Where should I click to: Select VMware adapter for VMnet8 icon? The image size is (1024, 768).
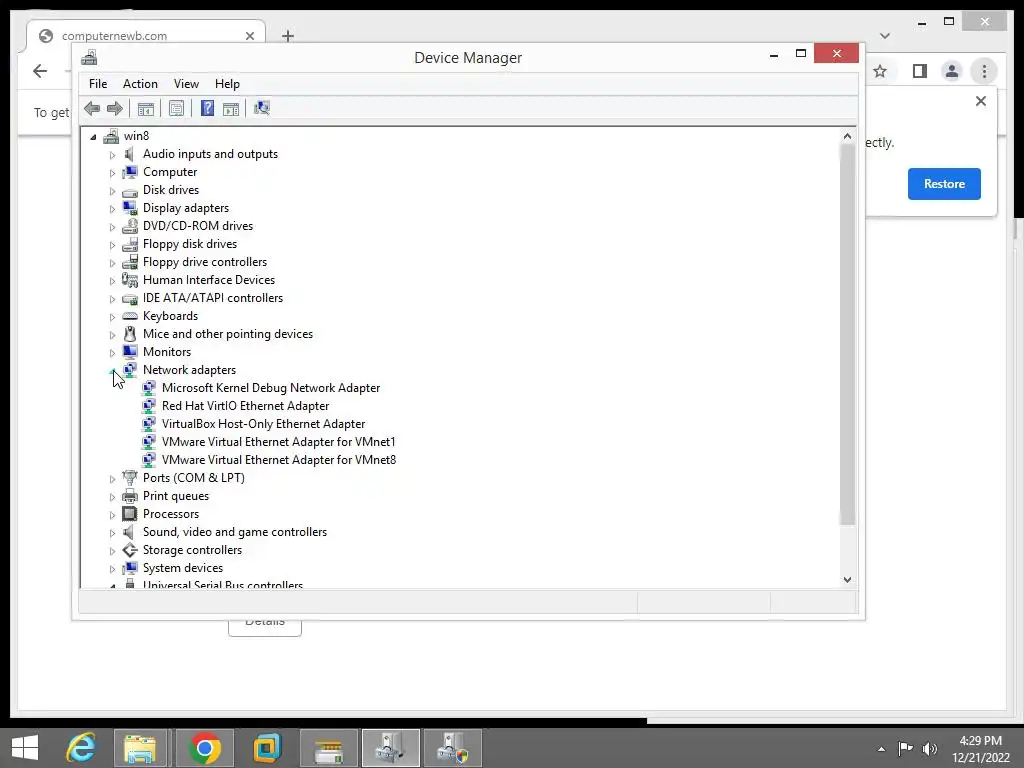click(x=149, y=460)
